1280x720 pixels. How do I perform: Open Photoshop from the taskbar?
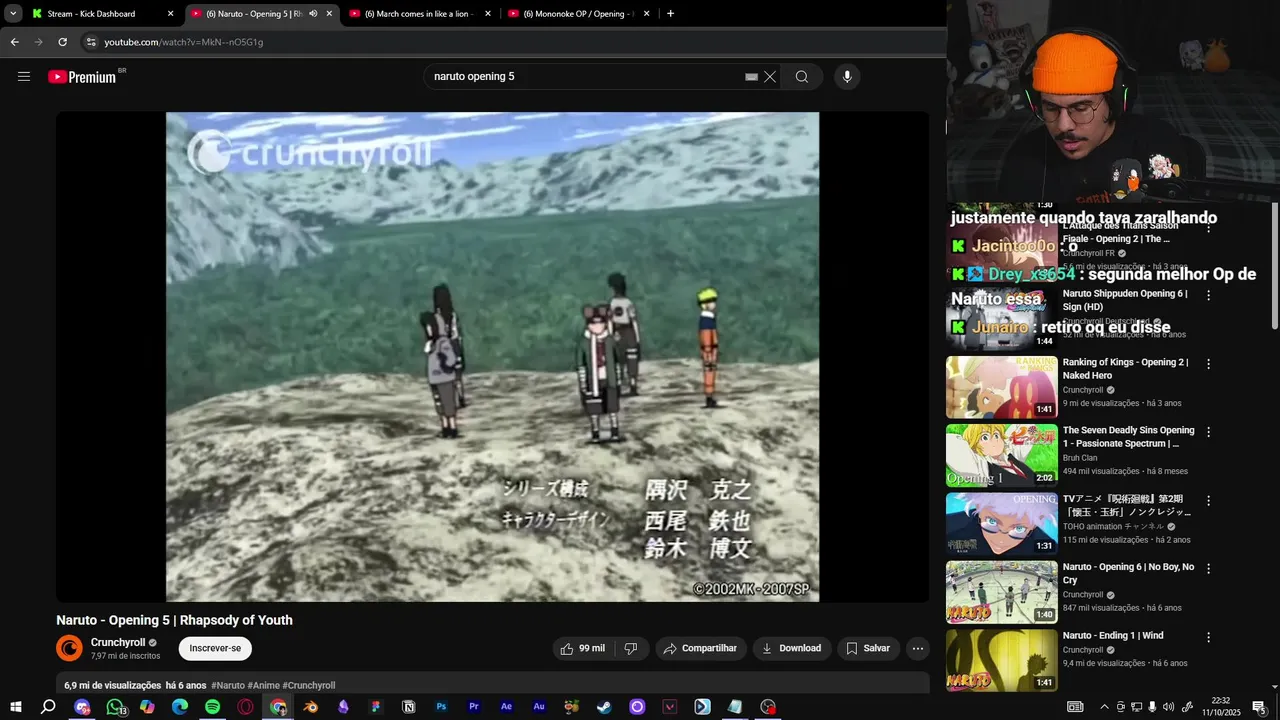(441, 707)
